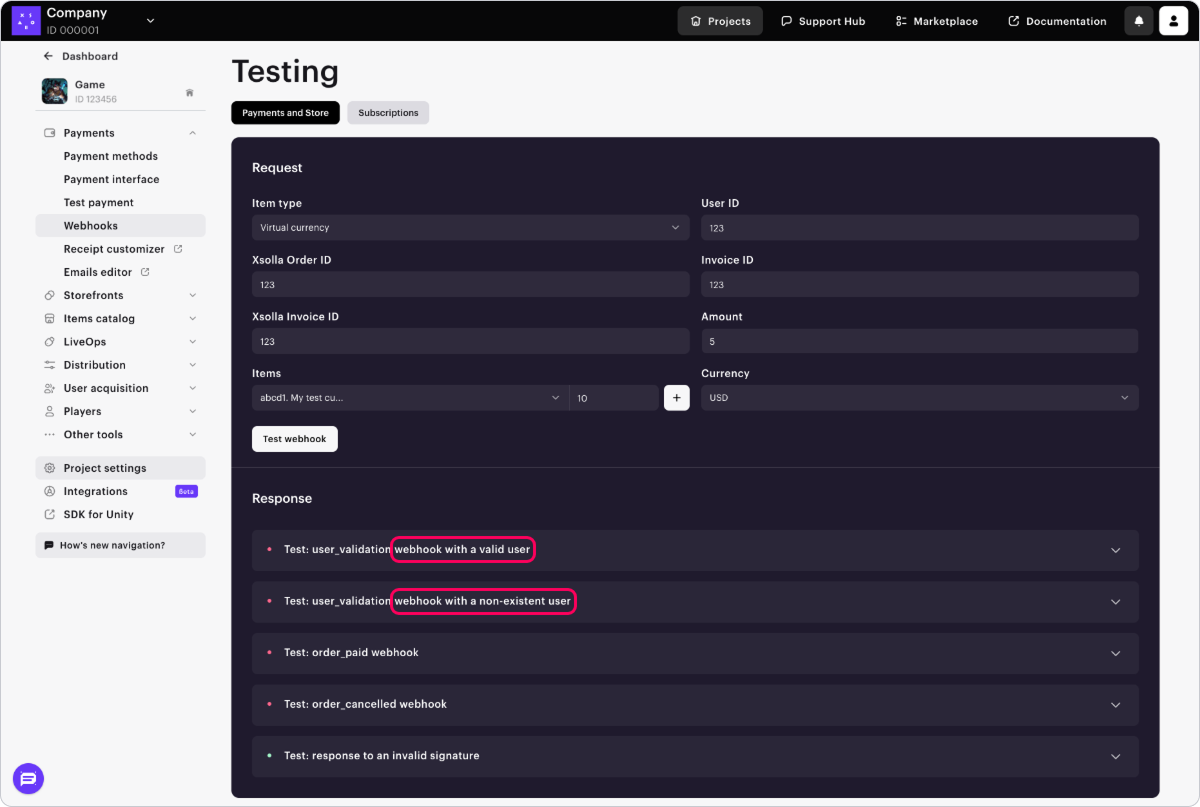This screenshot has height=807, width=1200.
Task: Click the Xsolla Invoice ID field
Action: (x=470, y=341)
